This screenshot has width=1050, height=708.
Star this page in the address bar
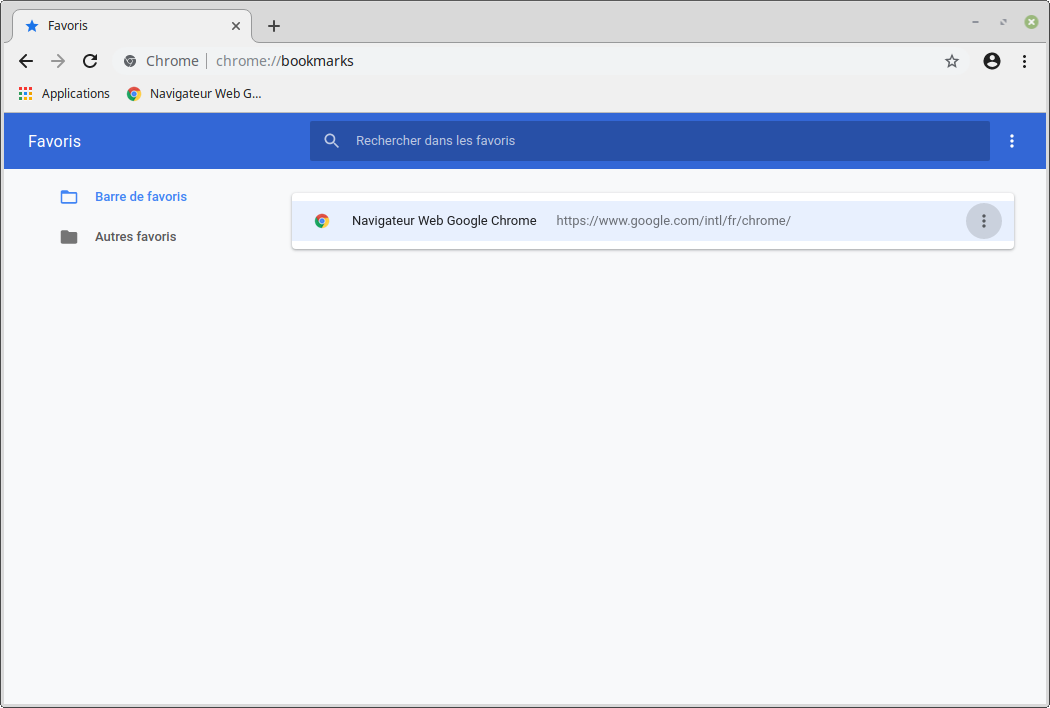[952, 61]
